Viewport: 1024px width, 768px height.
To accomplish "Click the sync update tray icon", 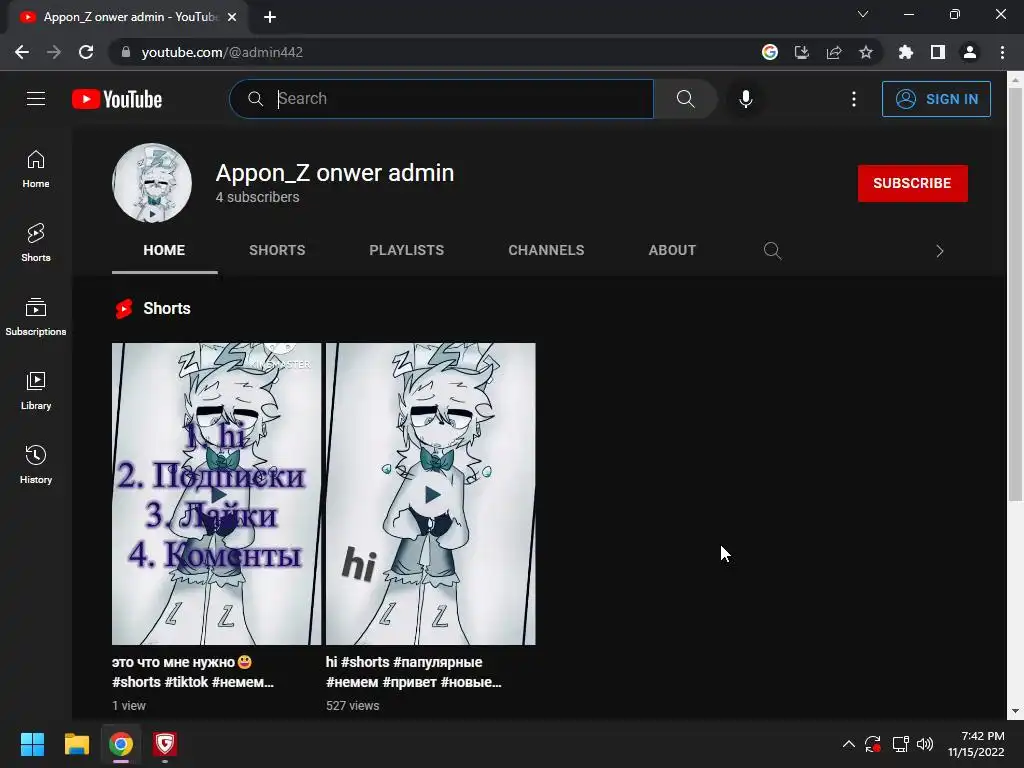I will tap(873, 744).
